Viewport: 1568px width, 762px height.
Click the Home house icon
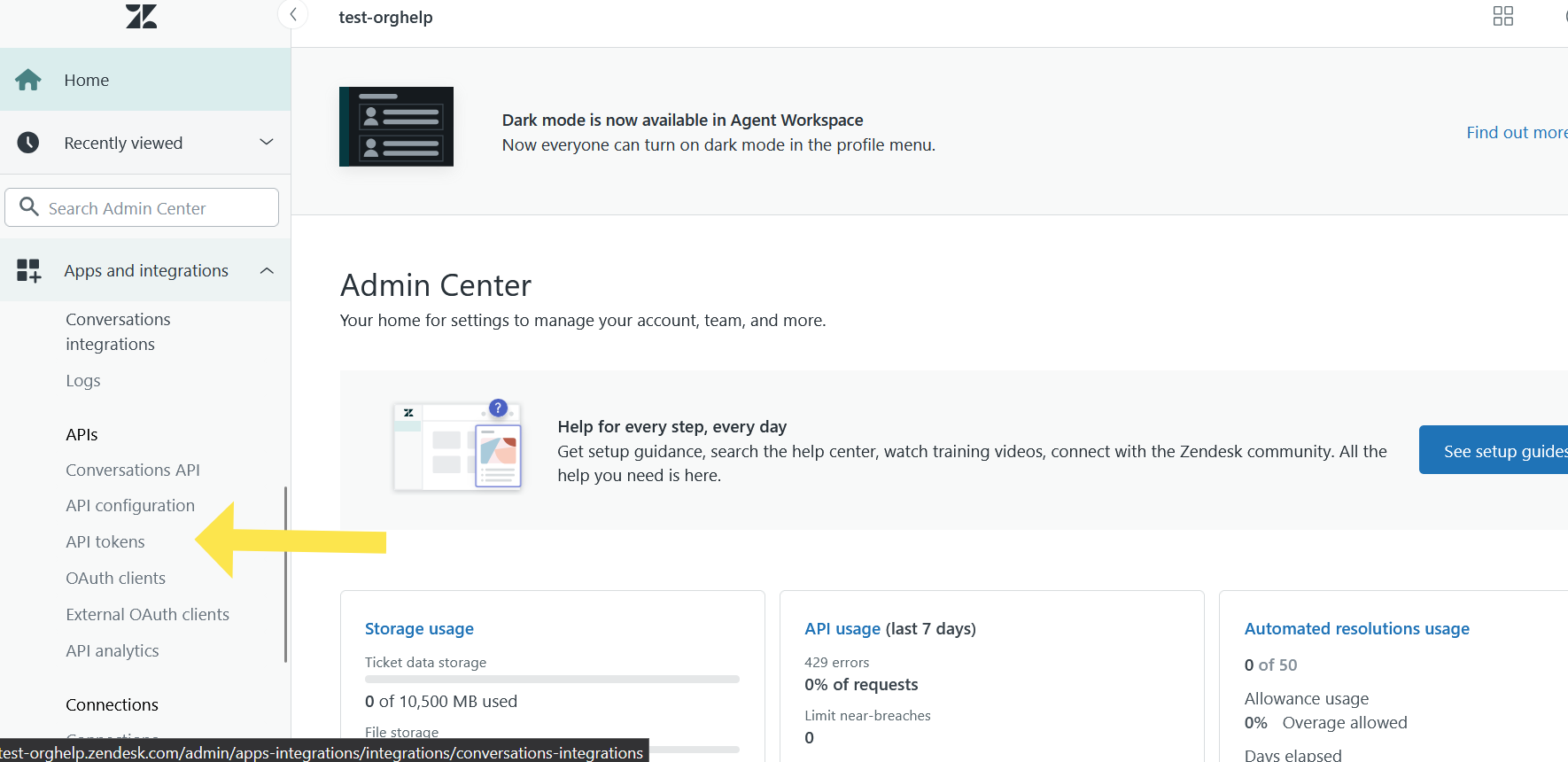28,80
